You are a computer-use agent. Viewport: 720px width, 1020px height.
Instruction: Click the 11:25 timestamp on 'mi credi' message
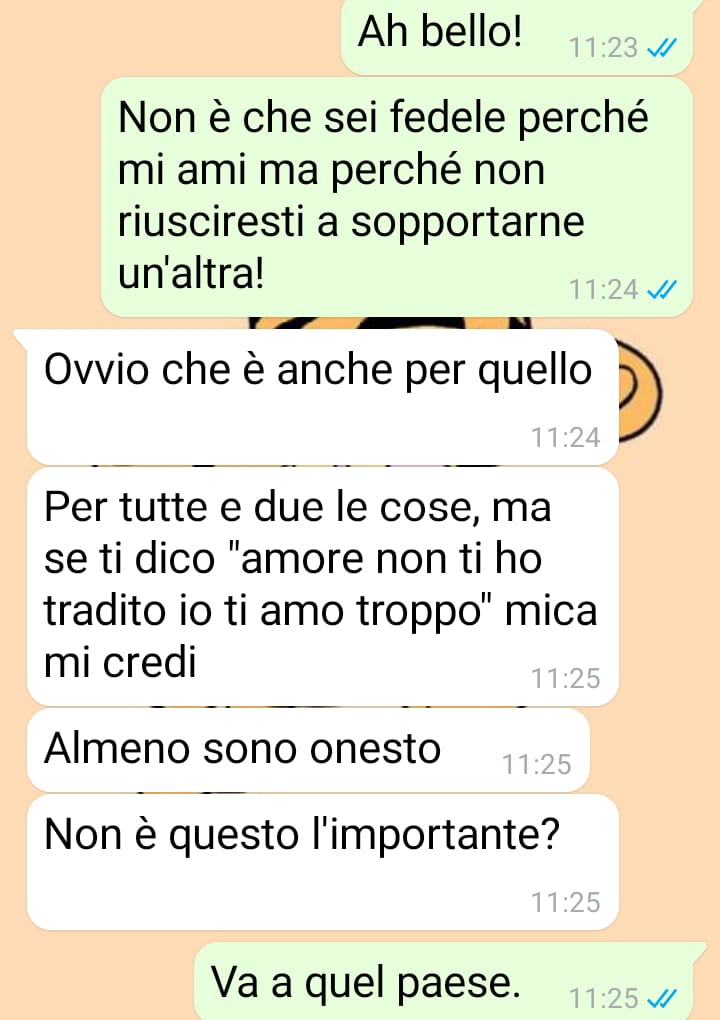pyautogui.click(x=565, y=678)
